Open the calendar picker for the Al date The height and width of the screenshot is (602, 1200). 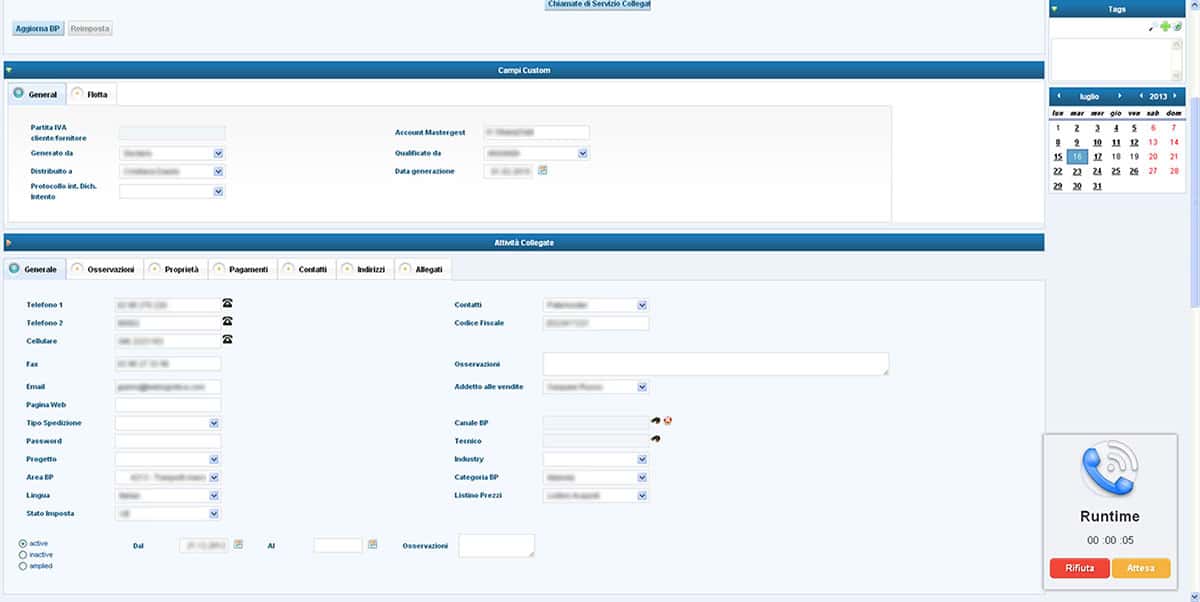pos(373,544)
